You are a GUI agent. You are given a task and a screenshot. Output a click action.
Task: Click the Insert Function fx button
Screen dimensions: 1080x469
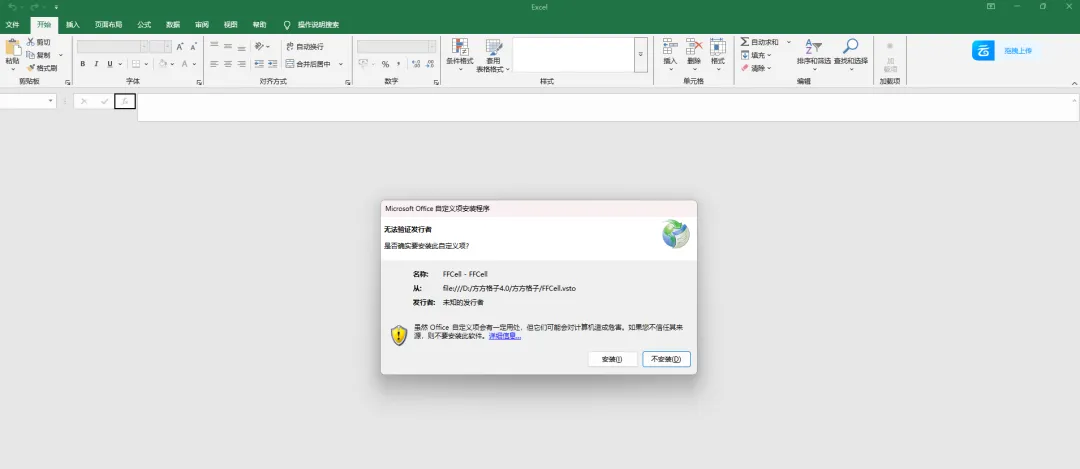click(x=125, y=101)
